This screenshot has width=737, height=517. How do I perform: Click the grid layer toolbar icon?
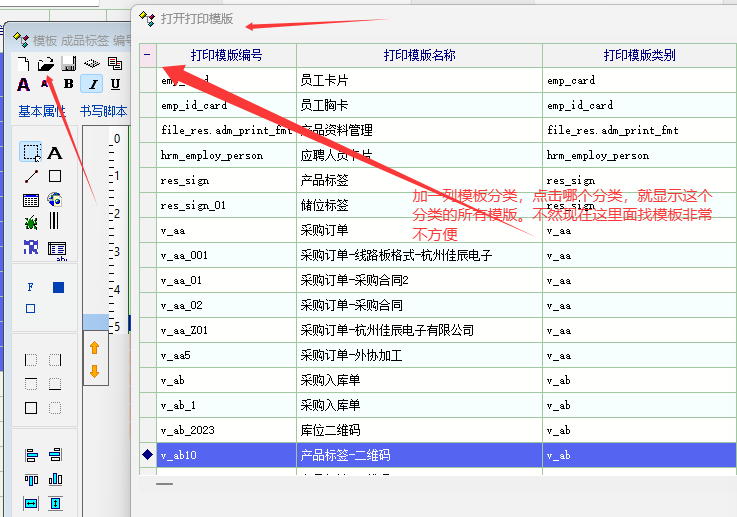point(92,63)
